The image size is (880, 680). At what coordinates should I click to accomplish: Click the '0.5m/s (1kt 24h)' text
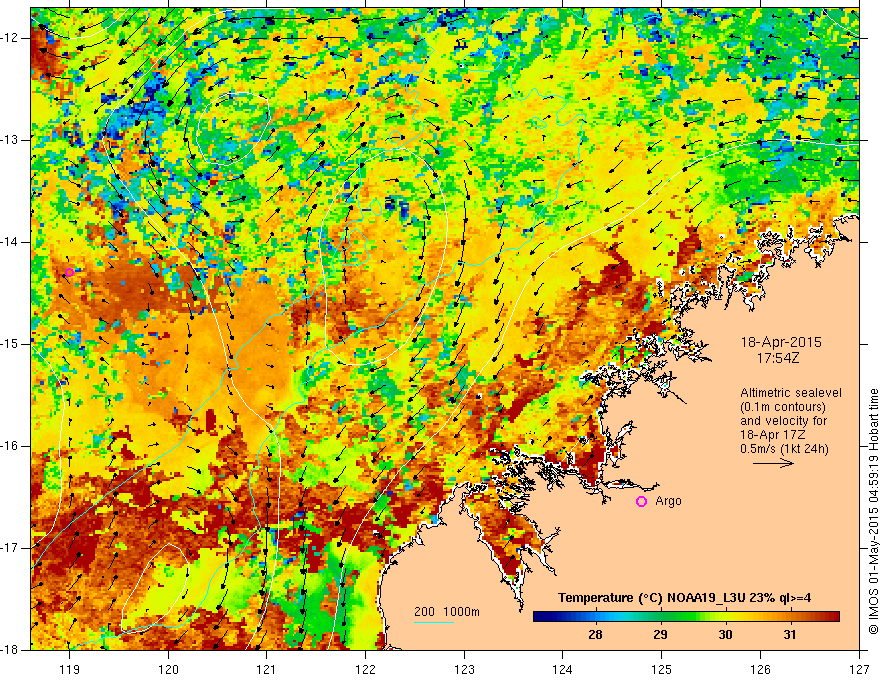click(x=784, y=449)
